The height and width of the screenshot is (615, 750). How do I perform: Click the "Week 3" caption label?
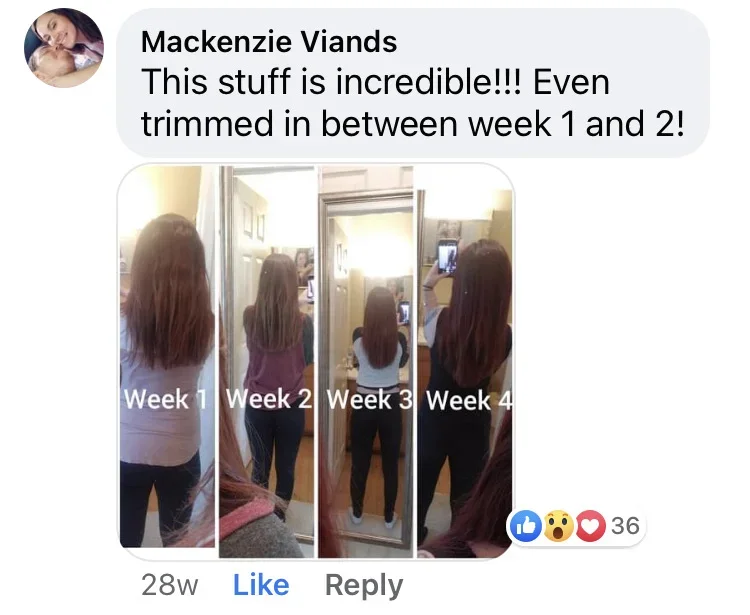(x=369, y=400)
